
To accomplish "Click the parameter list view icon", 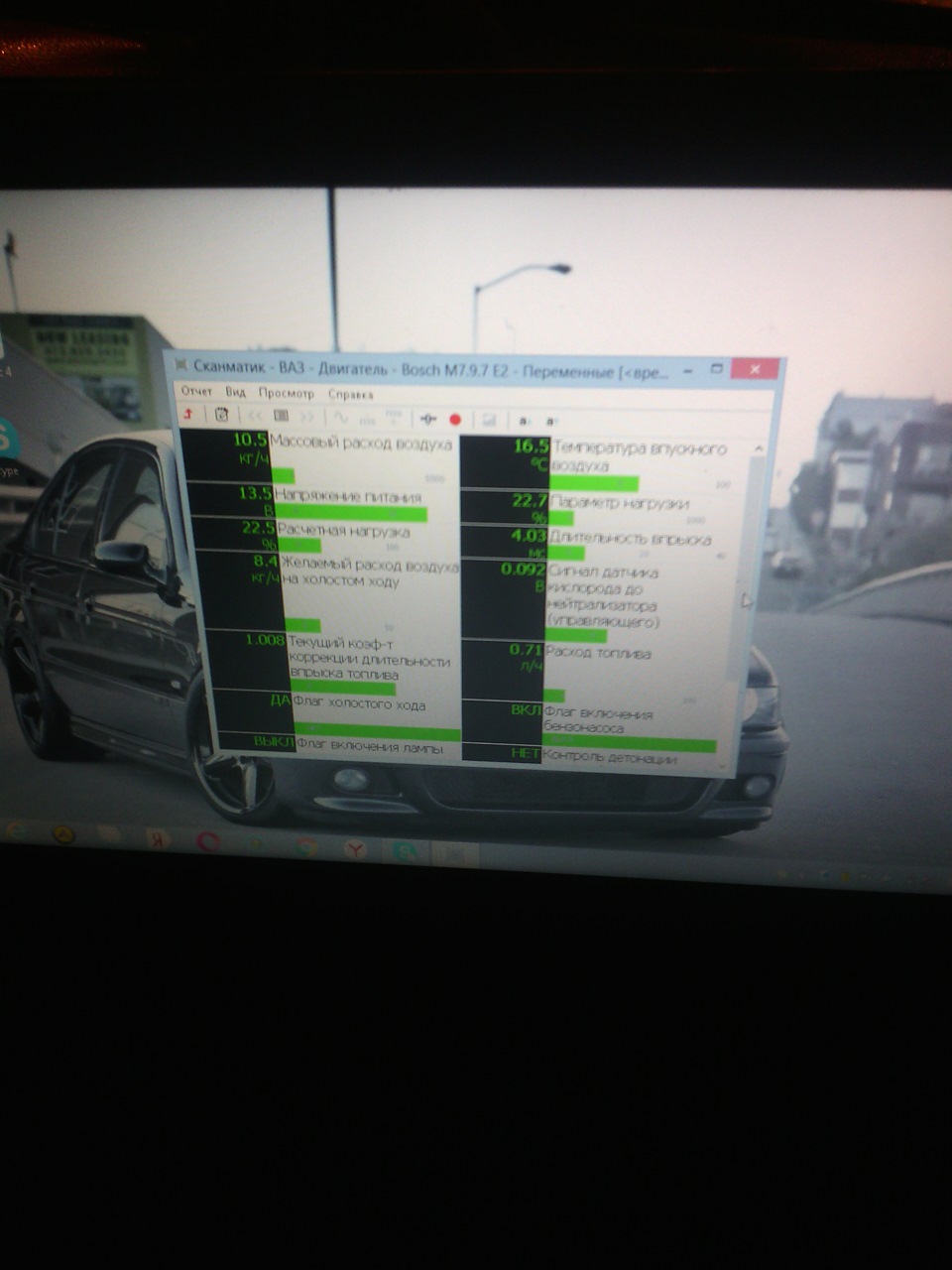I will pyautogui.click(x=281, y=416).
